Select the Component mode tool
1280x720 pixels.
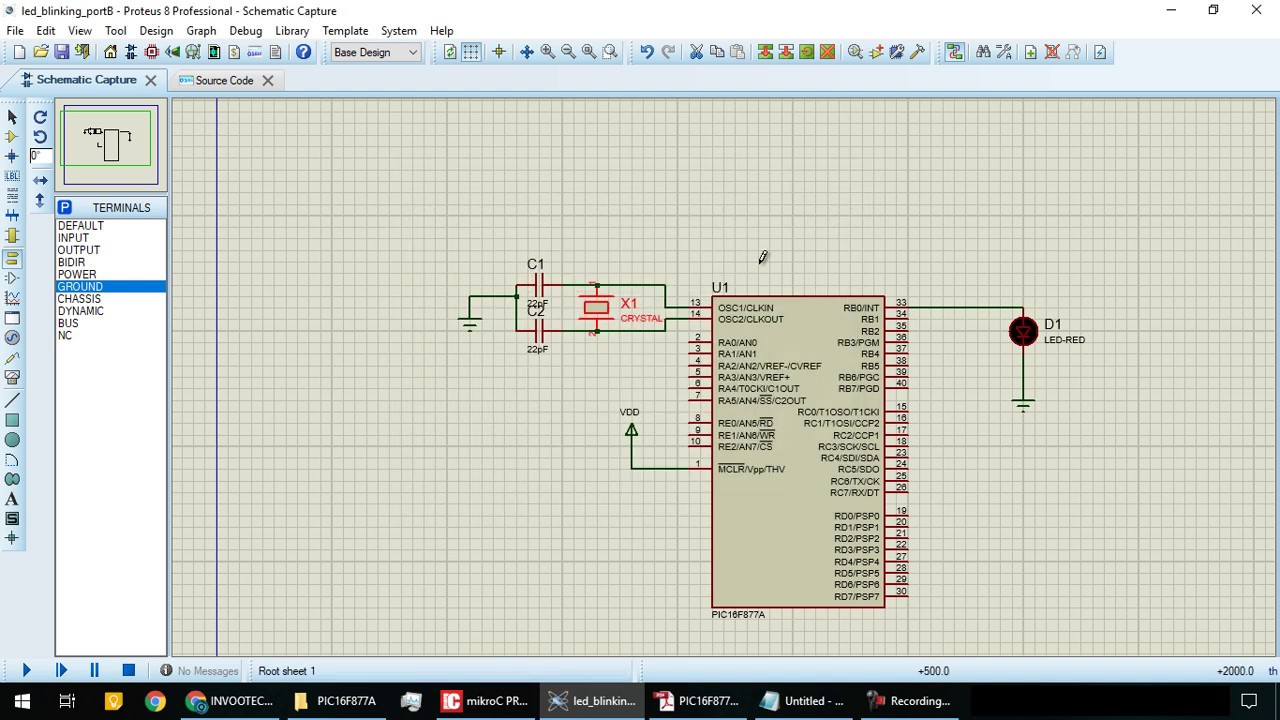(x=12, y=137)
